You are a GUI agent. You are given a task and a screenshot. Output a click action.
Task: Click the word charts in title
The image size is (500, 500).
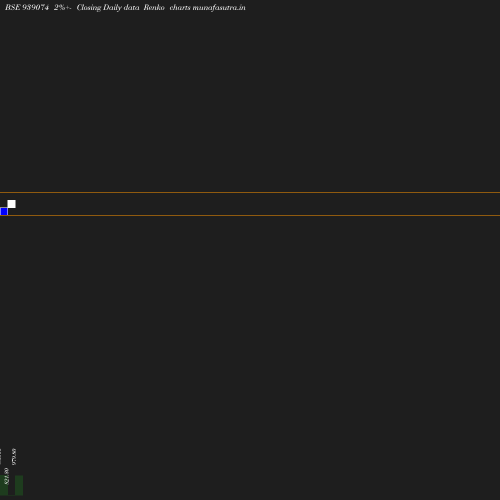[180, 7]
